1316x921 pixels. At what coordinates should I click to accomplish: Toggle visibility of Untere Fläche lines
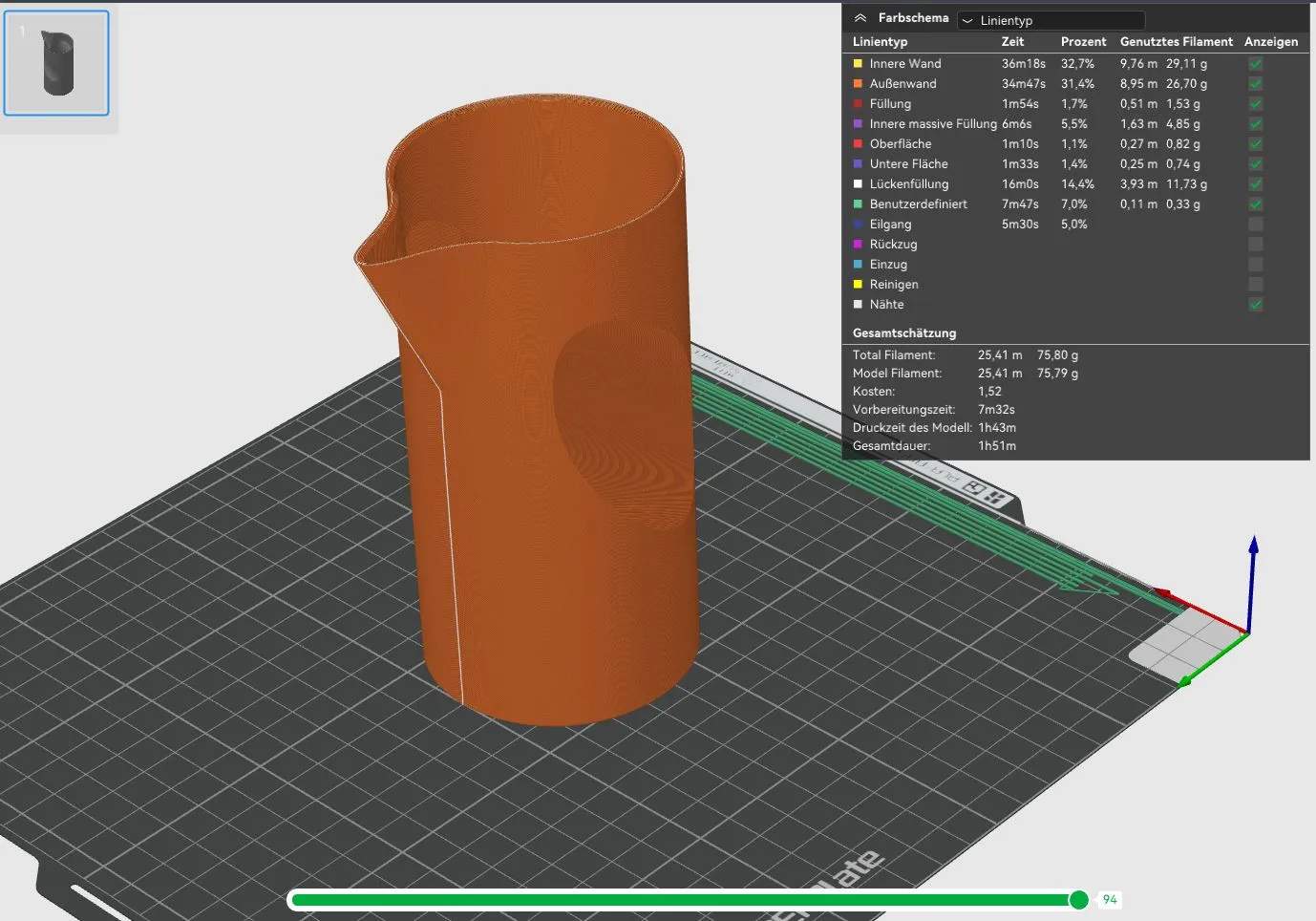point(1256,164)
